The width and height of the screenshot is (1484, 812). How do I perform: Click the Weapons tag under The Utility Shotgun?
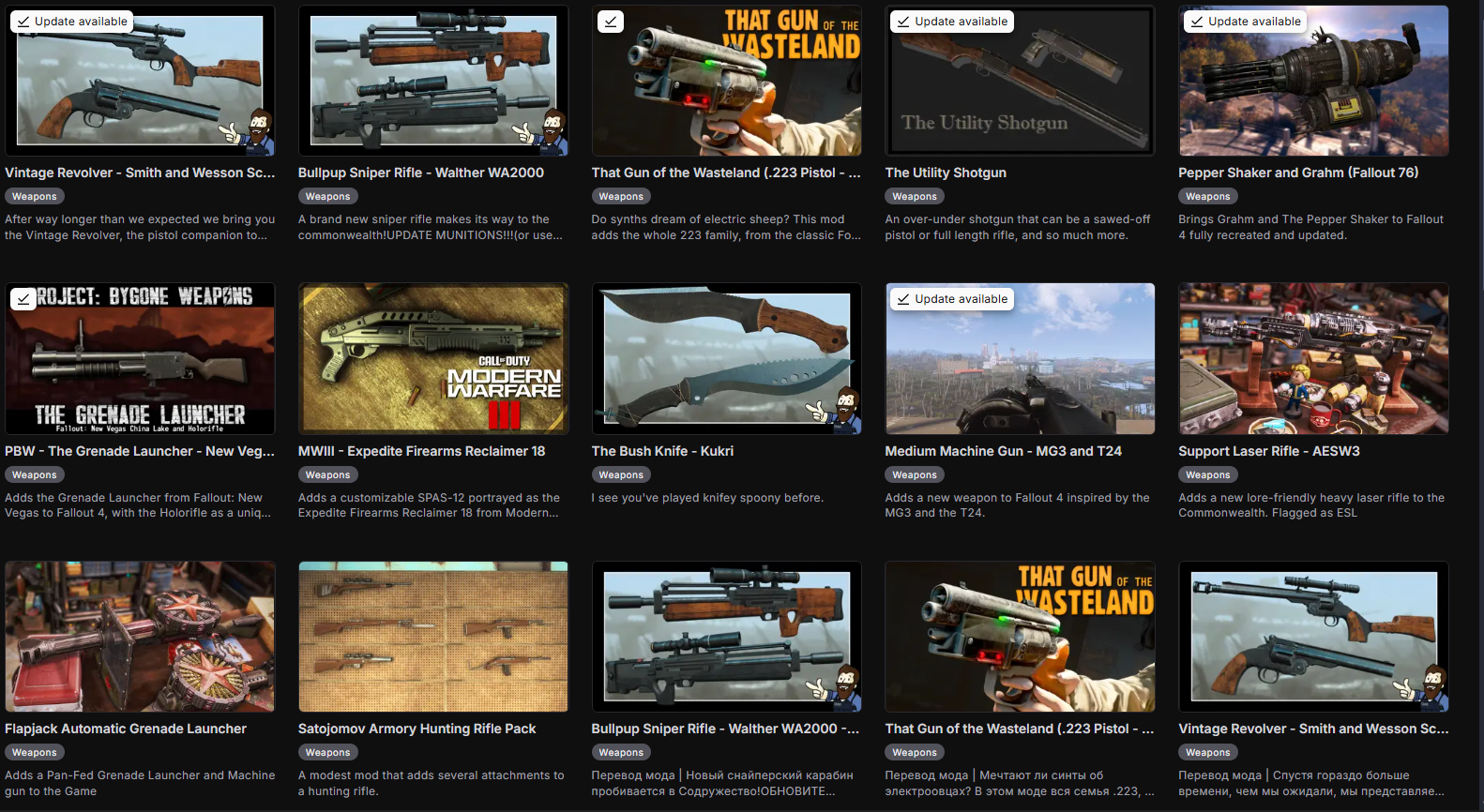point(915,197)
